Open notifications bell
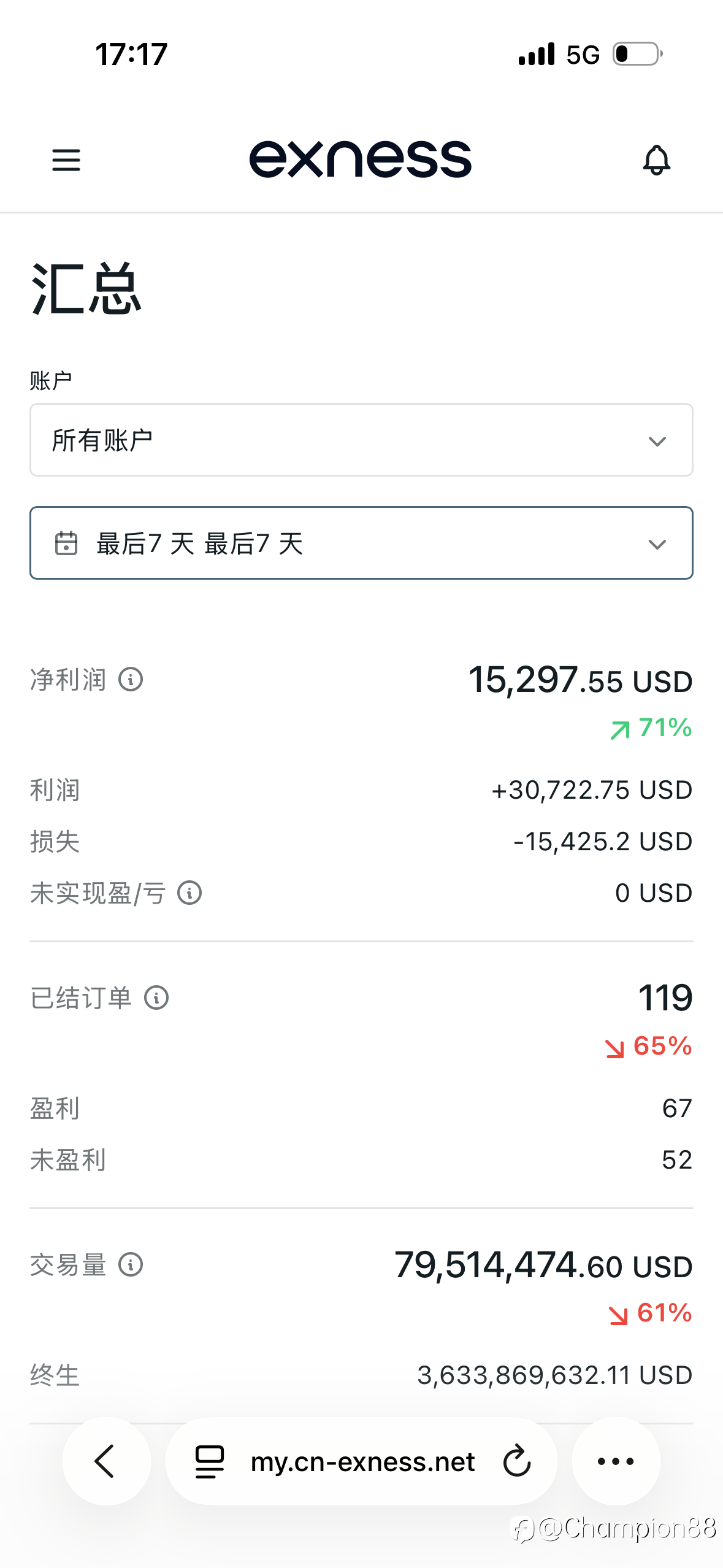Image resolution: width=723 pixels, height=1568 pixels. point(656,160)
